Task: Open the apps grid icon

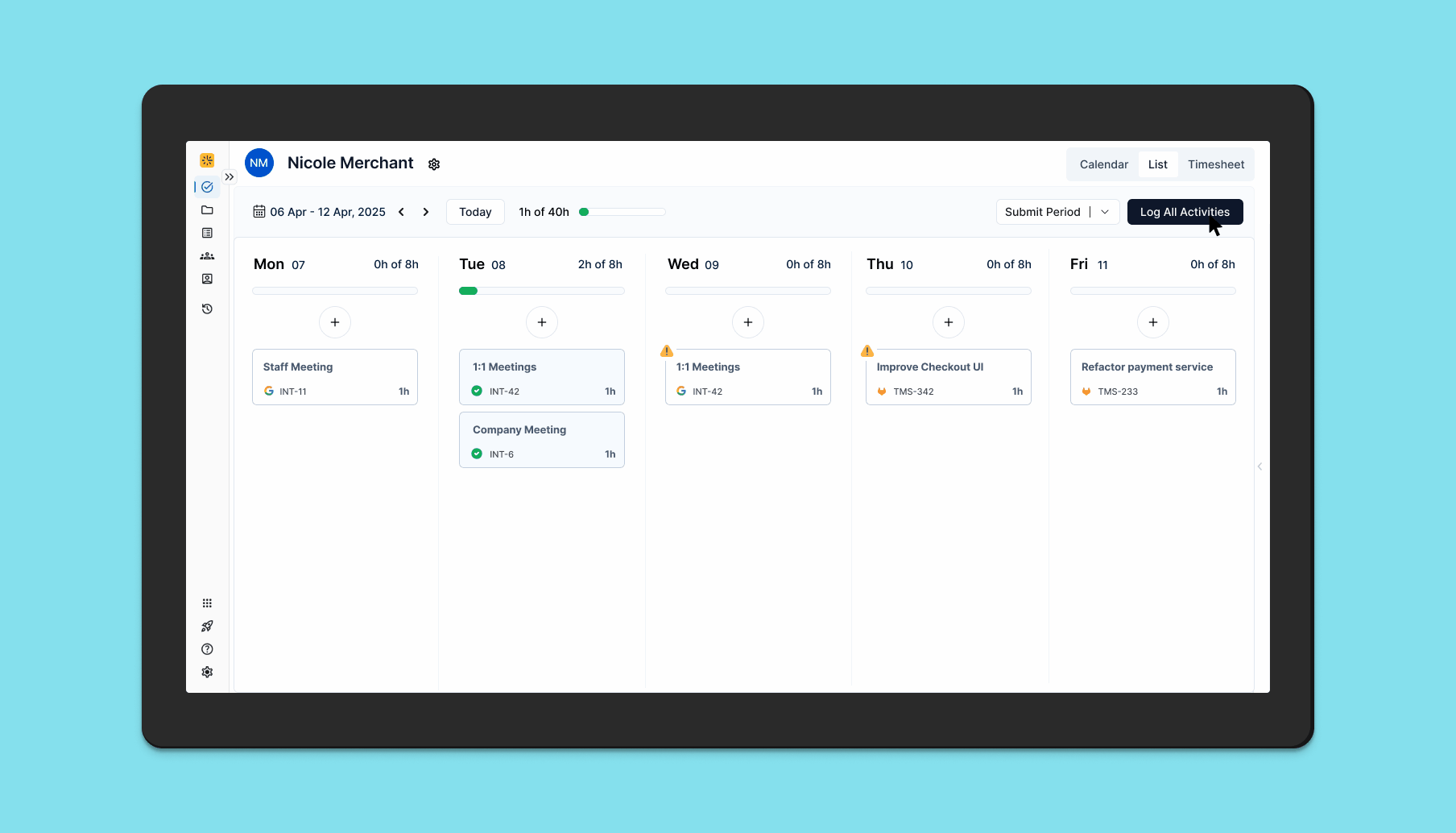Action: (207, 603)
